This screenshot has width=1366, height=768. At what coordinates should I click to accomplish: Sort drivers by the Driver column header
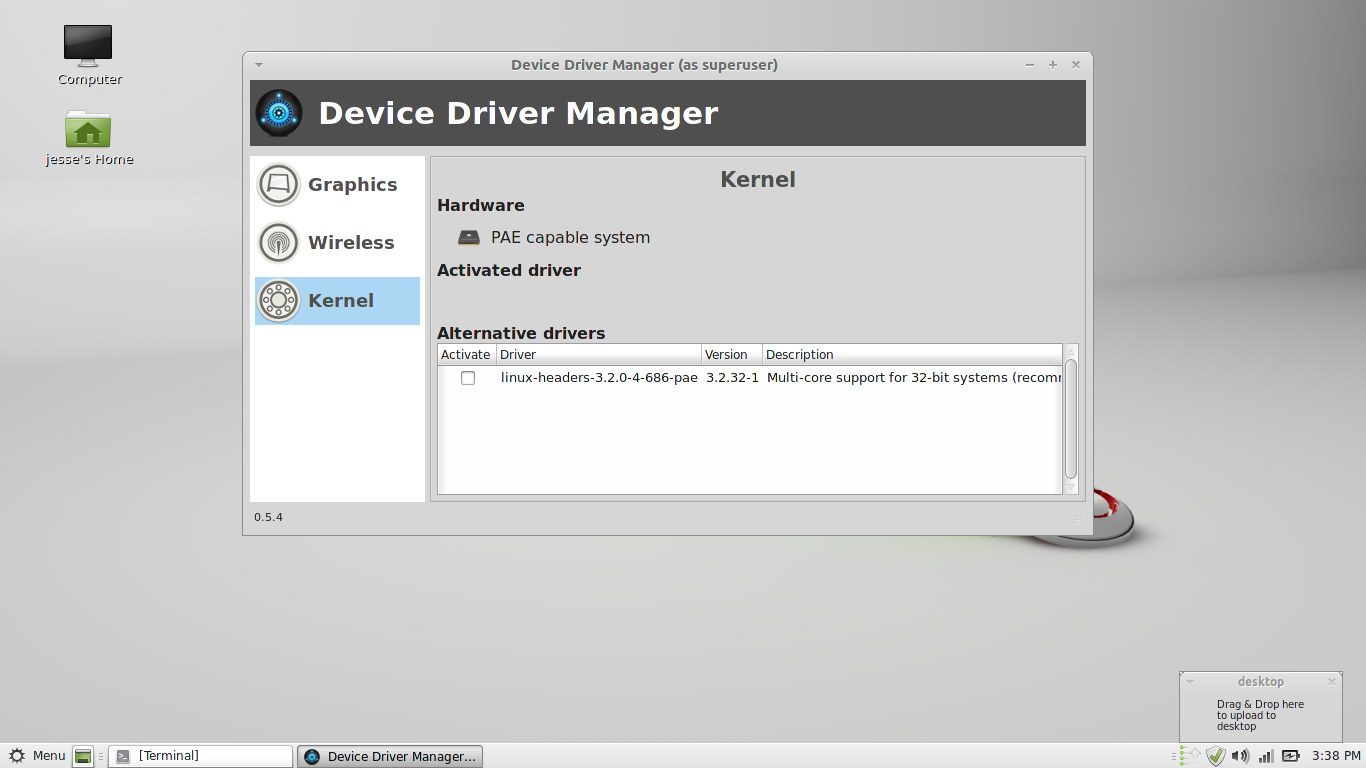(x=598, y=355)
